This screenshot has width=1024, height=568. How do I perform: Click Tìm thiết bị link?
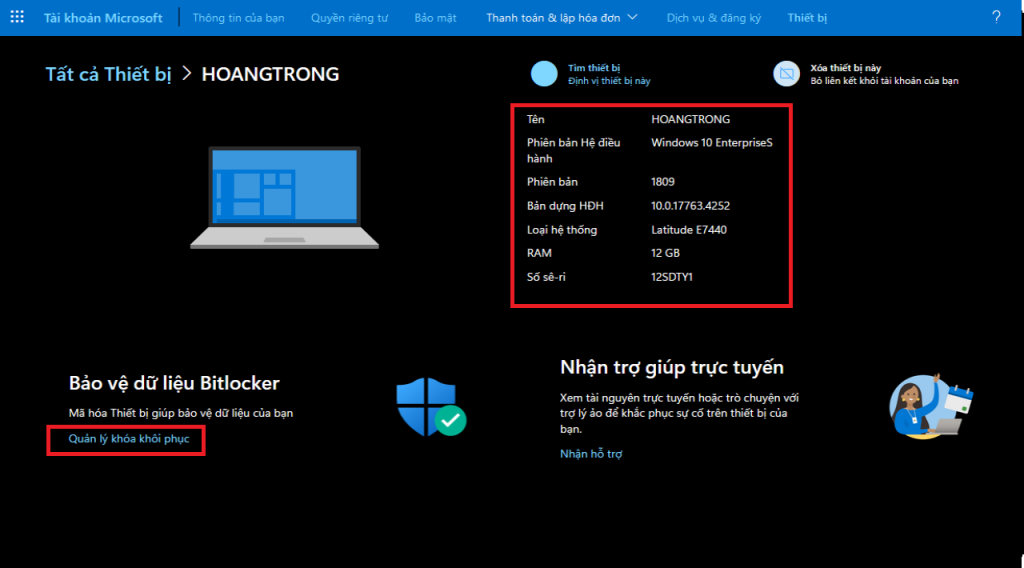(594, 68)
